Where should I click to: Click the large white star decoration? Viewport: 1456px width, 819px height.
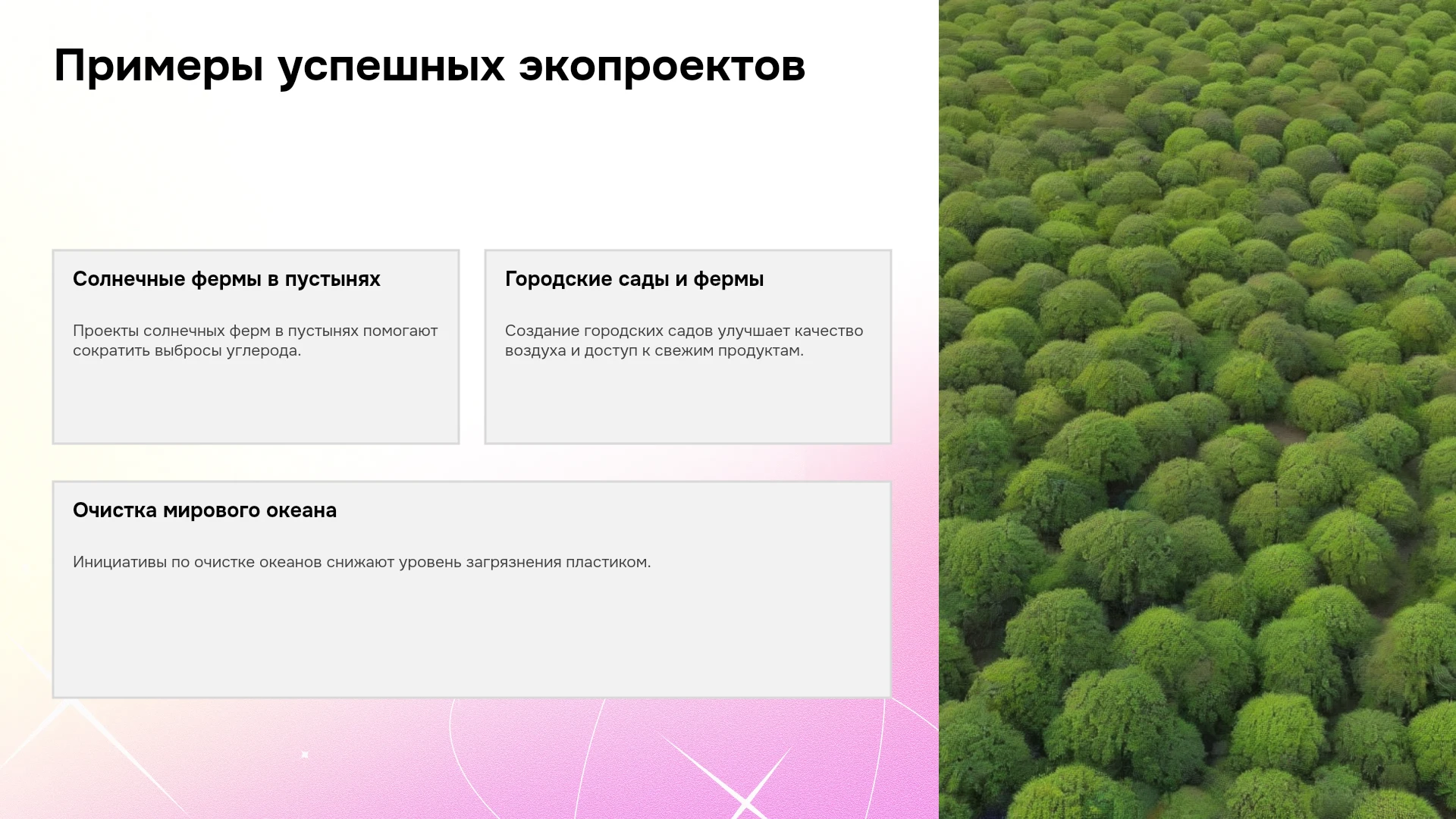(x=744, y=799)
